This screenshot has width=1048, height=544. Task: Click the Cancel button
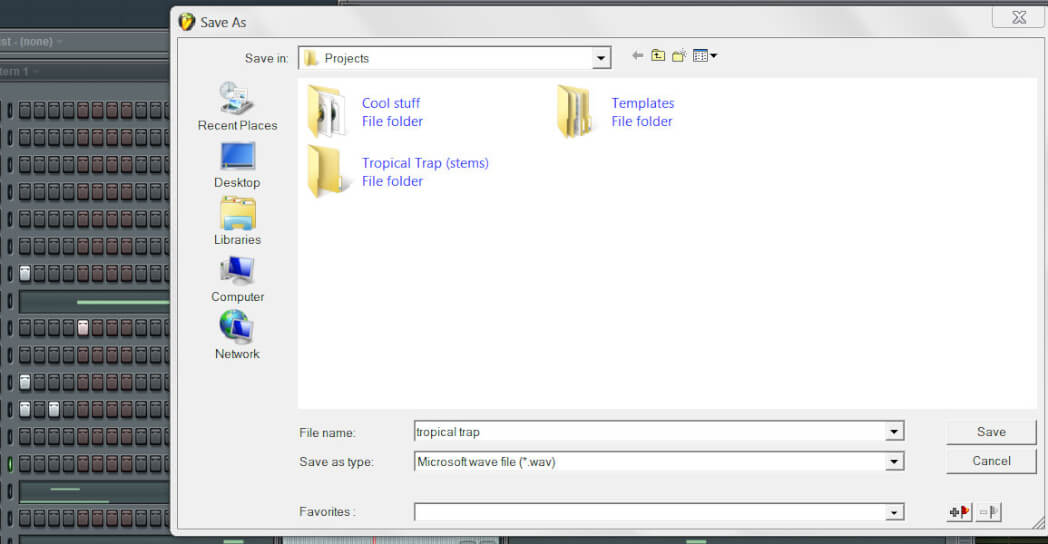pyautogui.click(x=991, y=461)
